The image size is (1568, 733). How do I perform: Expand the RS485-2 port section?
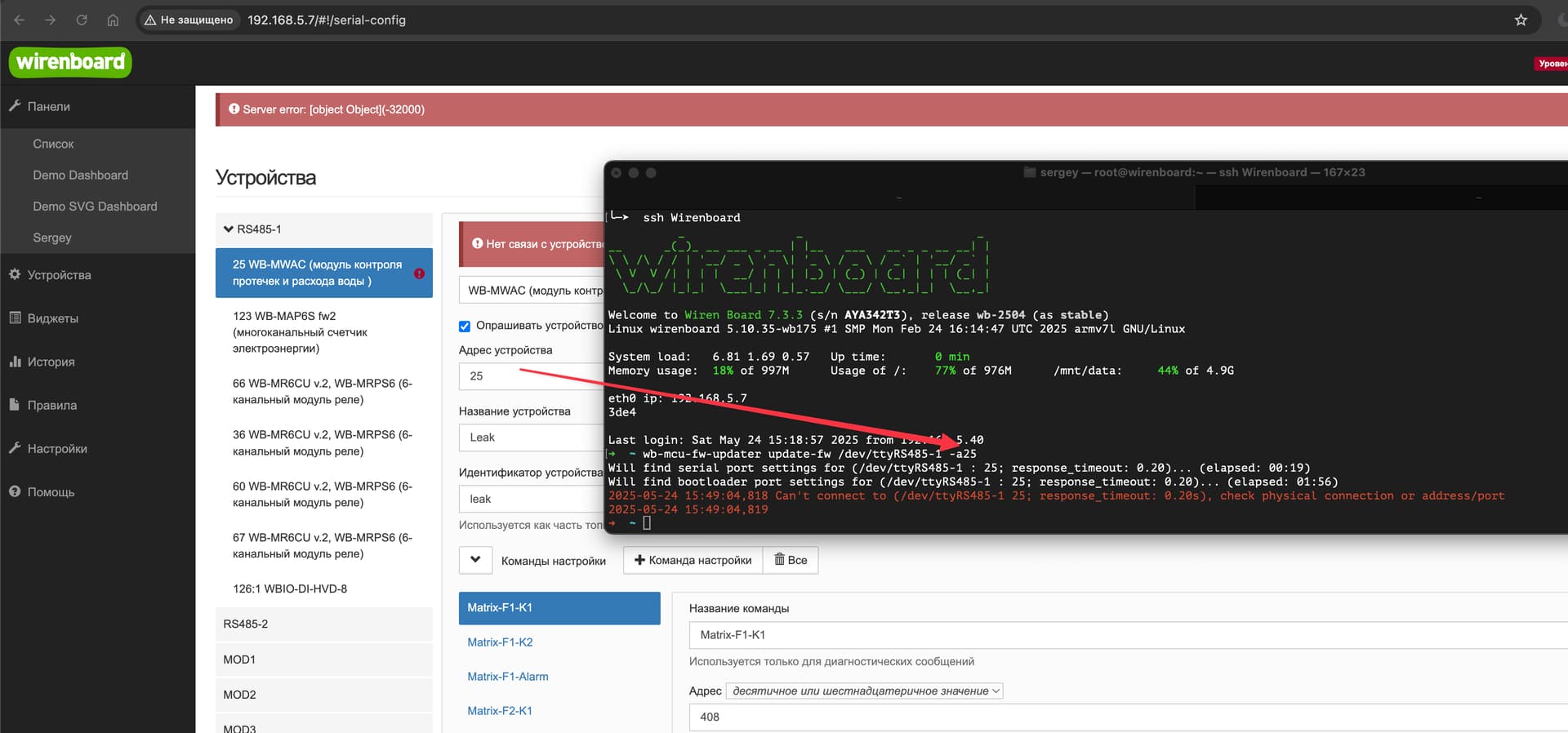point(324,624)
